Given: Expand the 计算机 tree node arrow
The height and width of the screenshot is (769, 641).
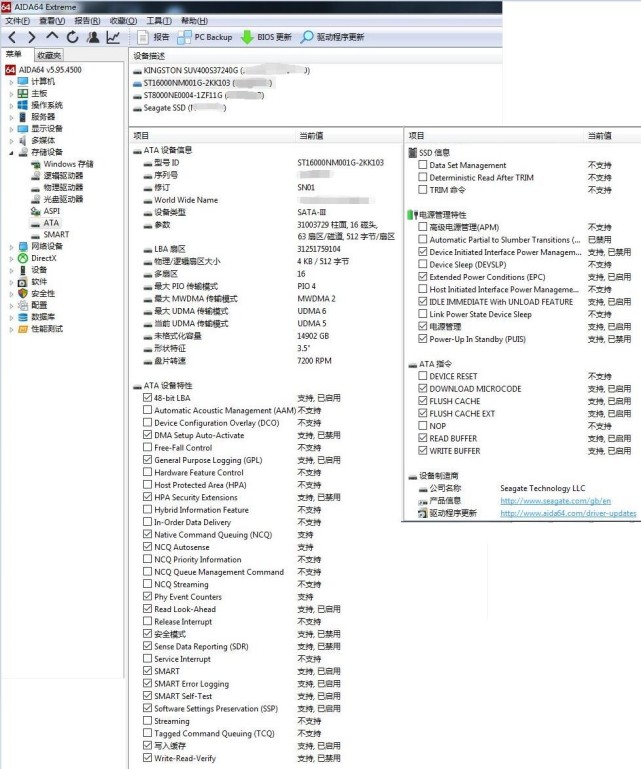Looking at the screenshot, I should (11, 82).
